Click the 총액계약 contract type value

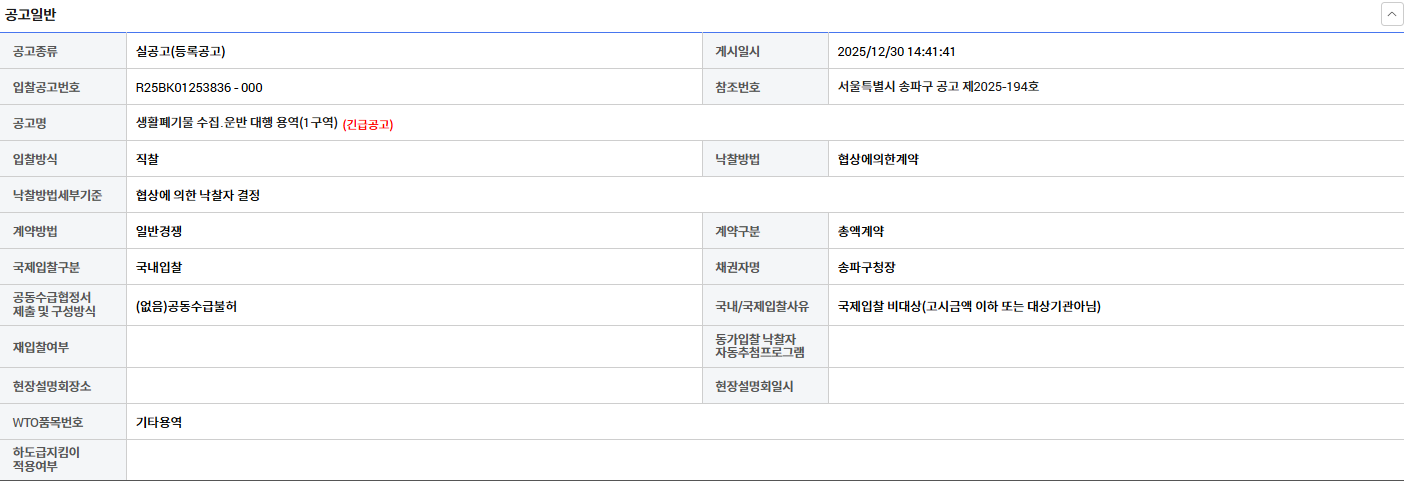[x=861, y=231]
